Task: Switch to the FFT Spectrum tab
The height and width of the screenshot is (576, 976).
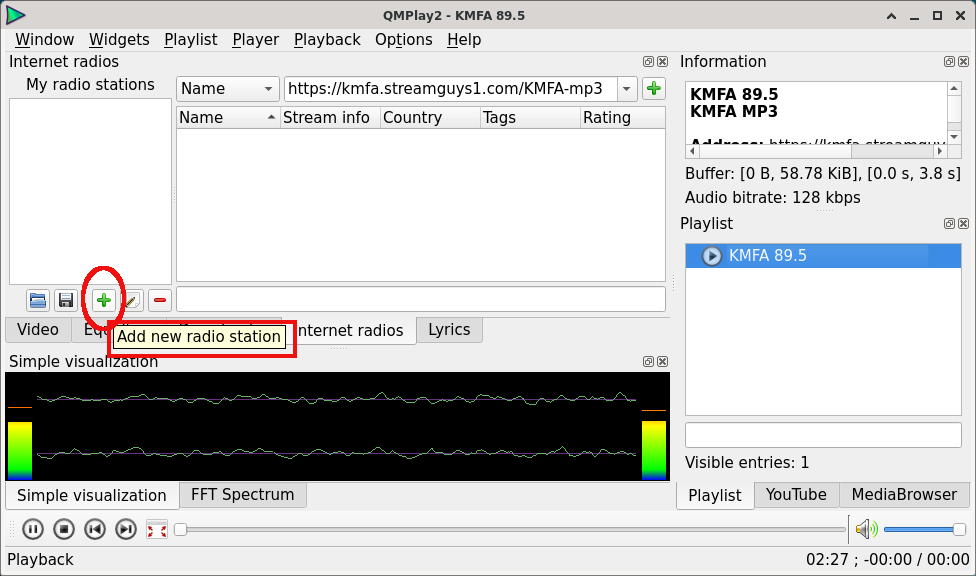Action: click(x=242, y=495)
